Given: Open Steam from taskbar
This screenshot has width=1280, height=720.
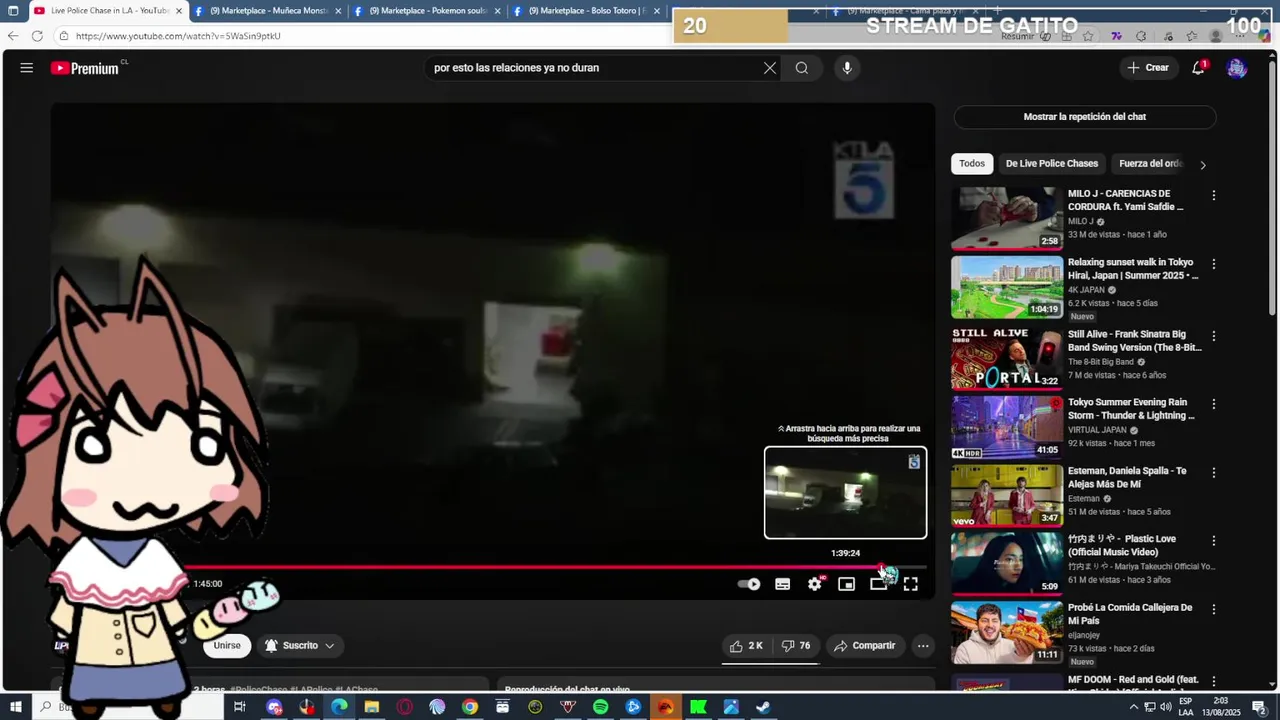Looking at the screenshot, I should [x=763, y=707].
